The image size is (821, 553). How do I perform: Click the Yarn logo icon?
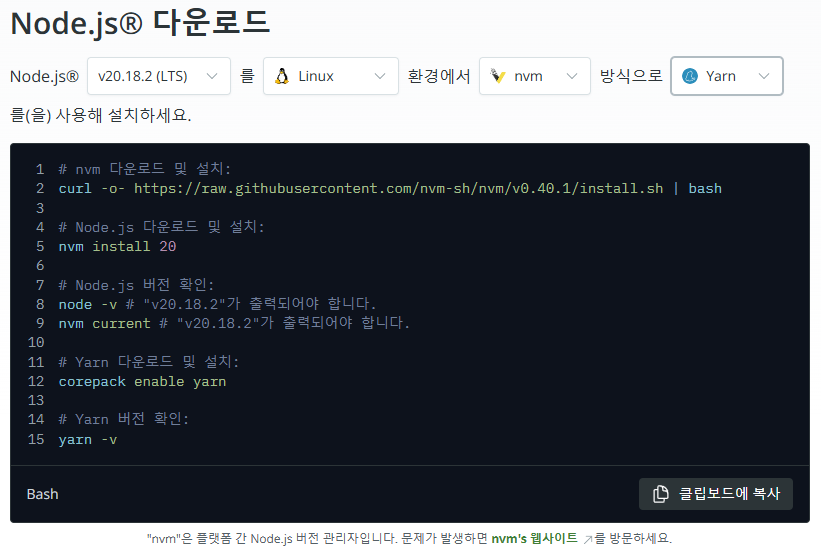690,76
